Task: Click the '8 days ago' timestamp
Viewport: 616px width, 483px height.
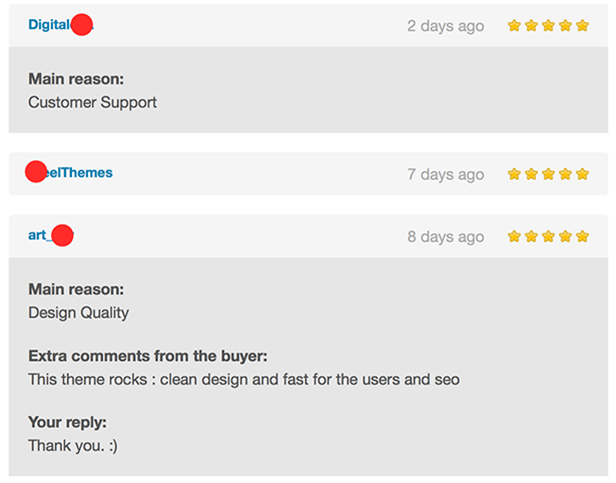Action: (445, 237)
